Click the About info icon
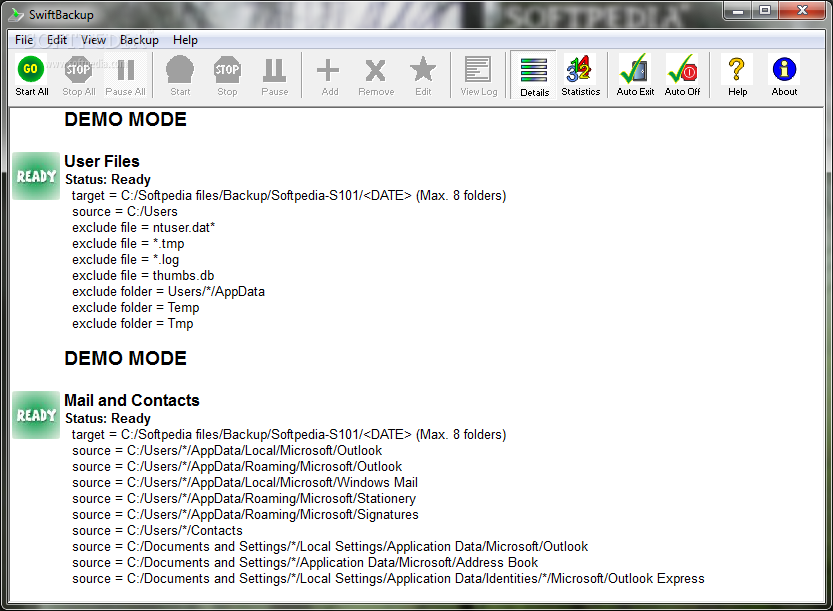Viewport: 833px width, 611px height. (784, 69)
